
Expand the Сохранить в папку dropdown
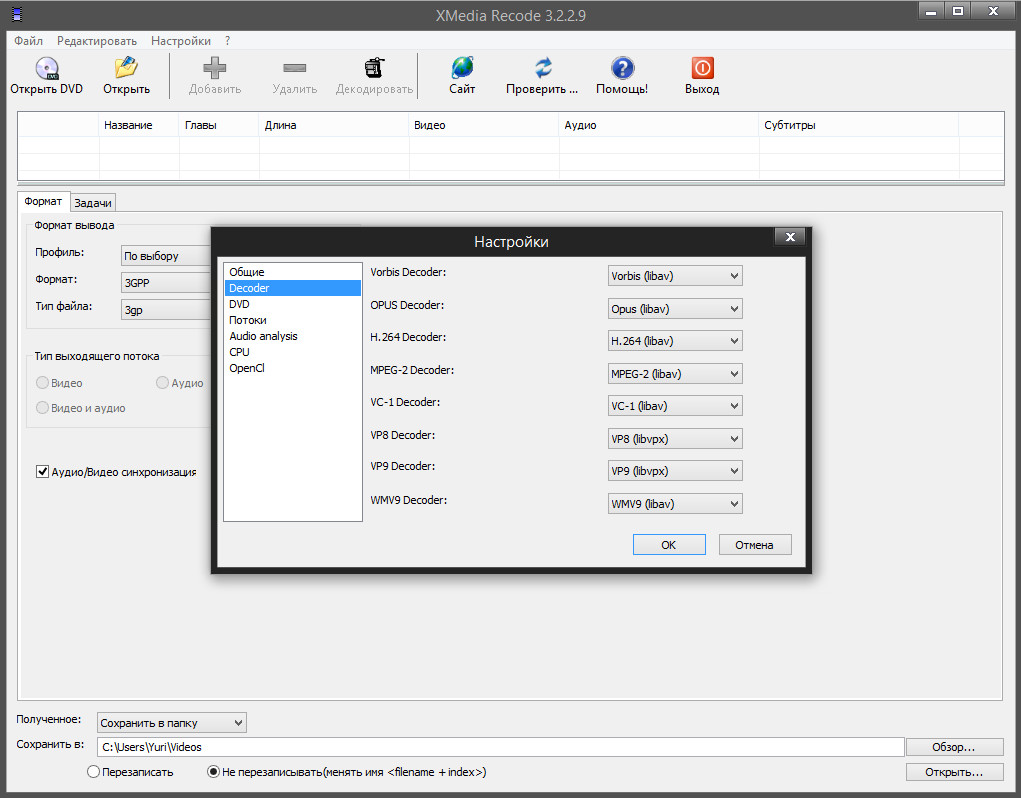(172, 722)
